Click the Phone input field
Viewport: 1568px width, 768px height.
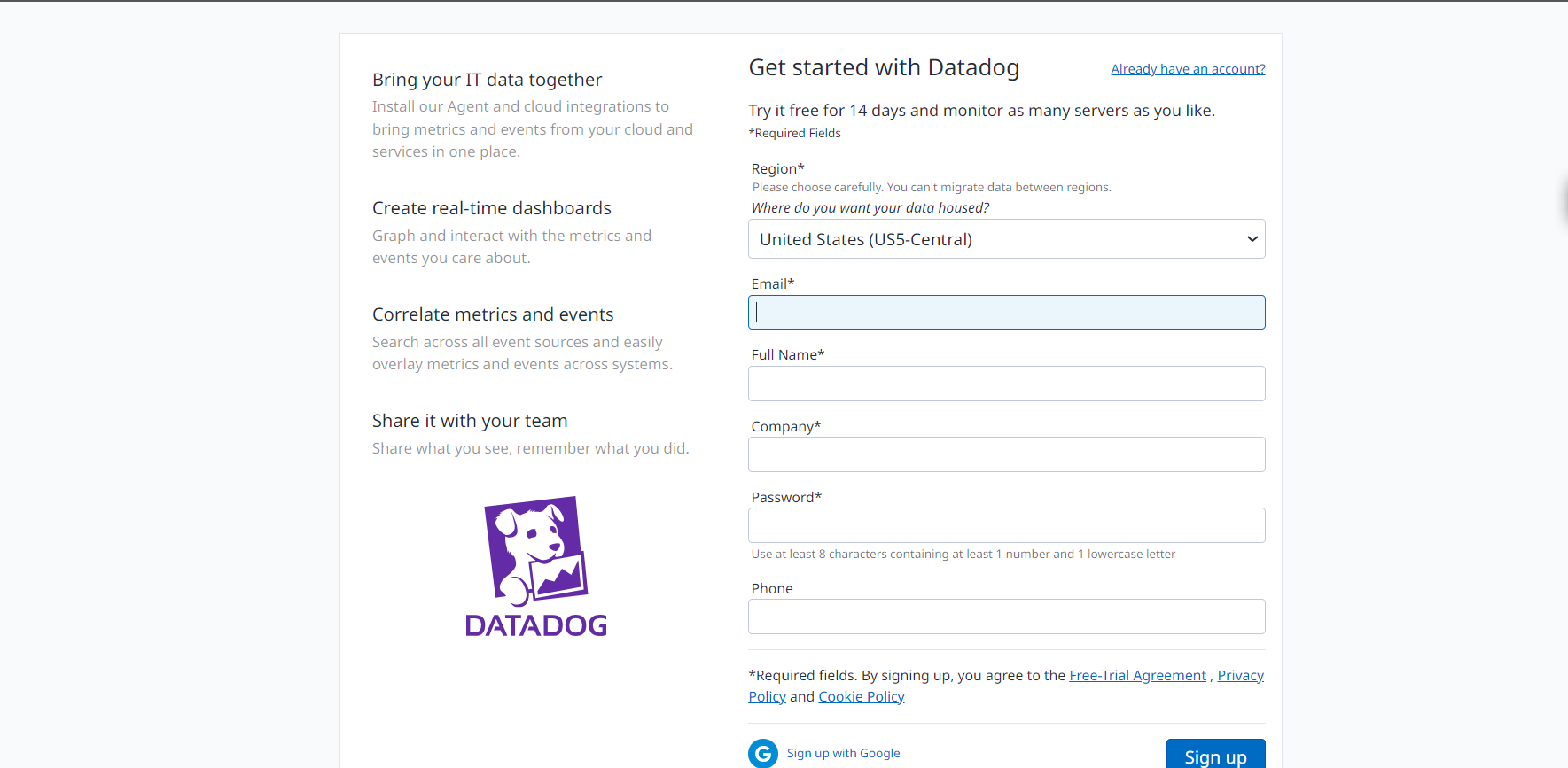pyautogui.click(x=1006, y=617)
